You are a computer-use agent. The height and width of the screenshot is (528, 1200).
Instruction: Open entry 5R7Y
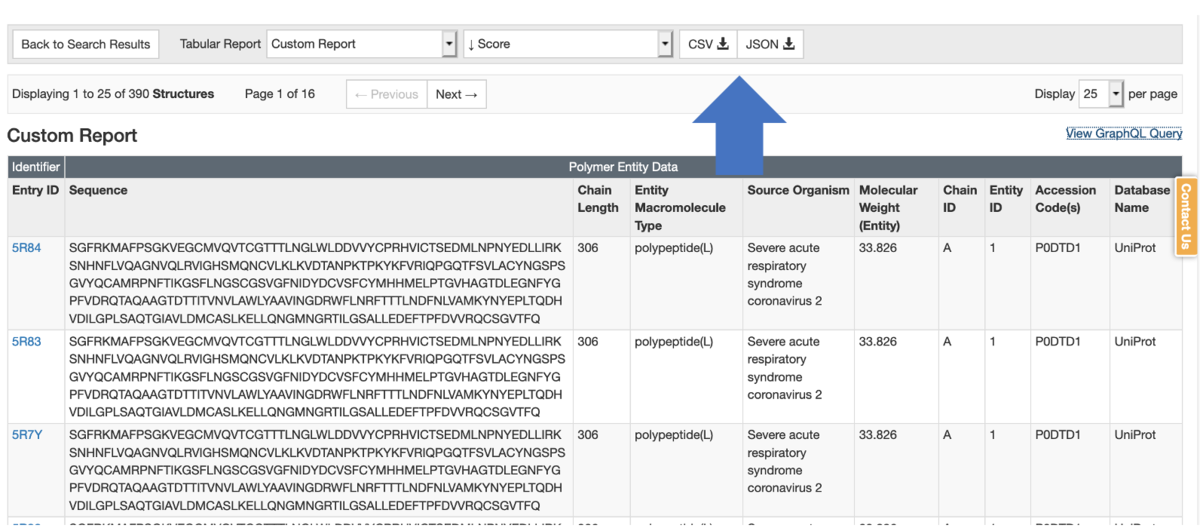coord(26,435)
